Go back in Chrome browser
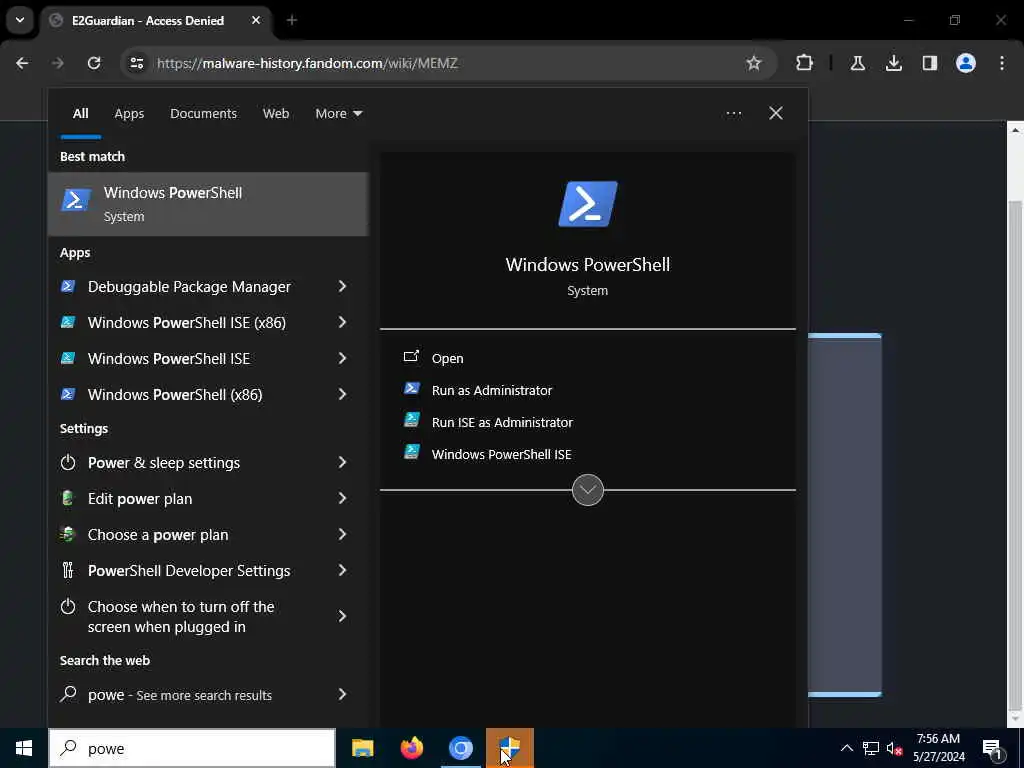 tap(22, 63)
